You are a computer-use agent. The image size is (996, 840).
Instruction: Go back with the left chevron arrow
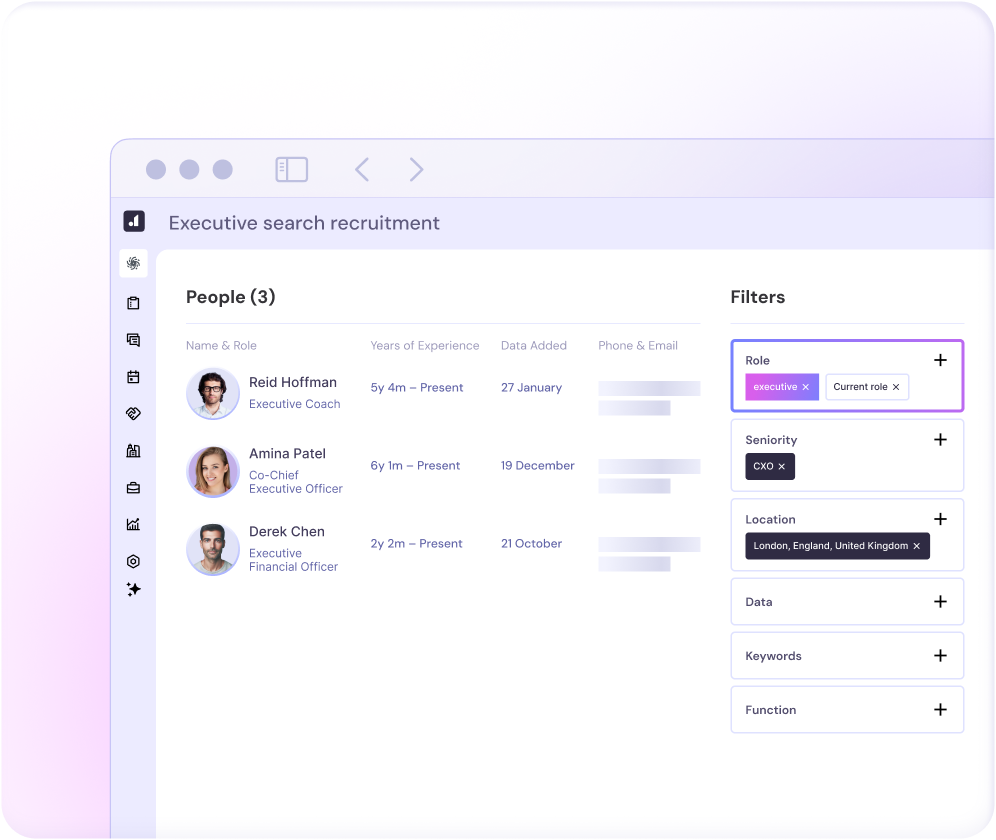point(362,170)
